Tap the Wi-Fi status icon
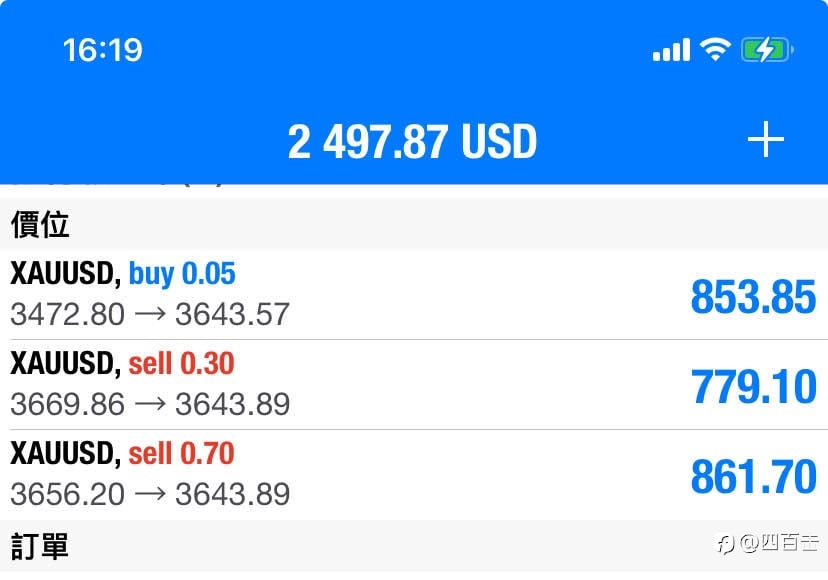The width and height of the screenshot is (828, 580). [716, 50]
